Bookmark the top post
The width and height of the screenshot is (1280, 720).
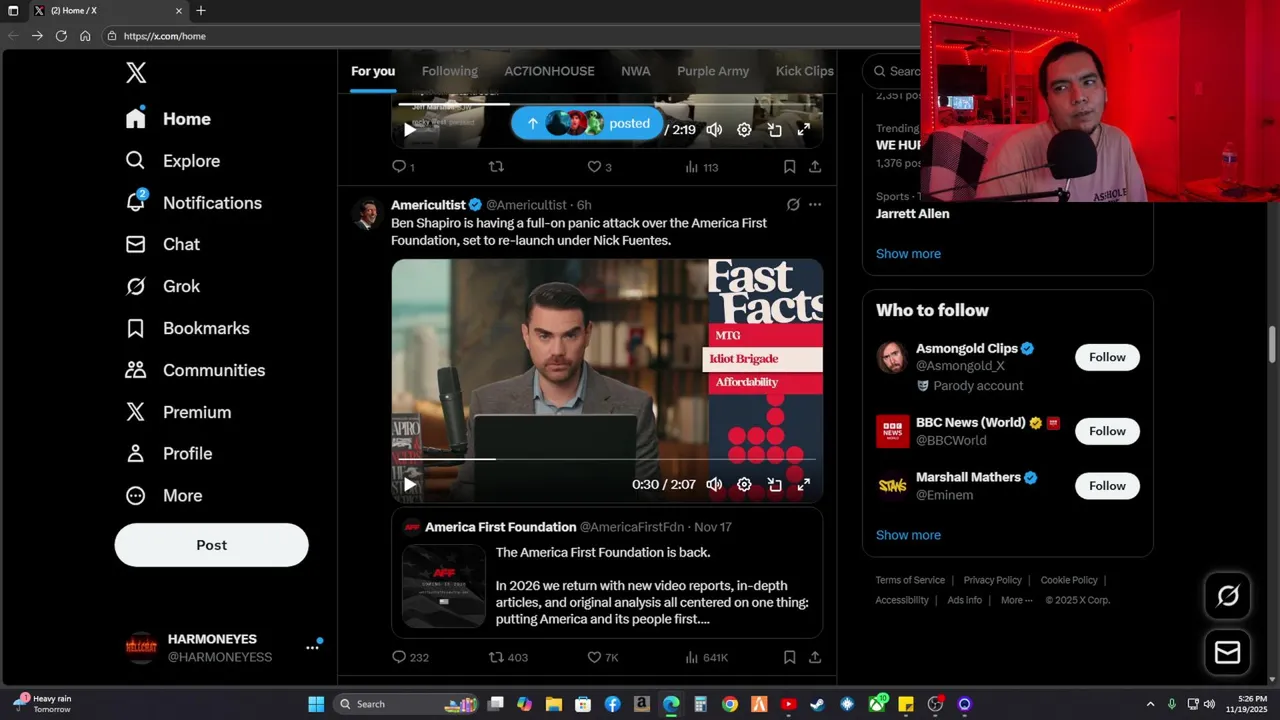[x=789, y=167]
